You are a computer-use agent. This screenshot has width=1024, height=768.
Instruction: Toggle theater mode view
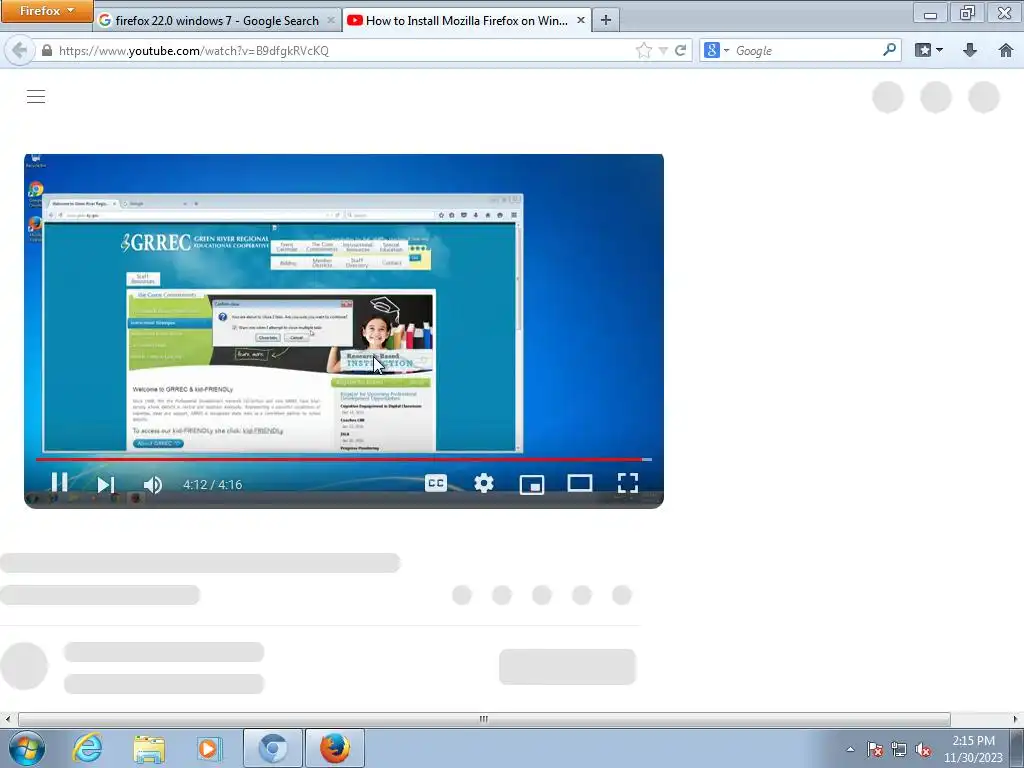tap(580, 483)
